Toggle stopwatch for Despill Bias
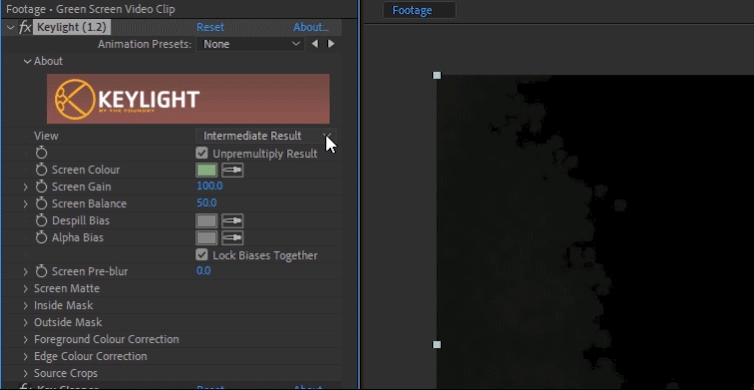This screenshot has width=754, height=390. (41, 221)
